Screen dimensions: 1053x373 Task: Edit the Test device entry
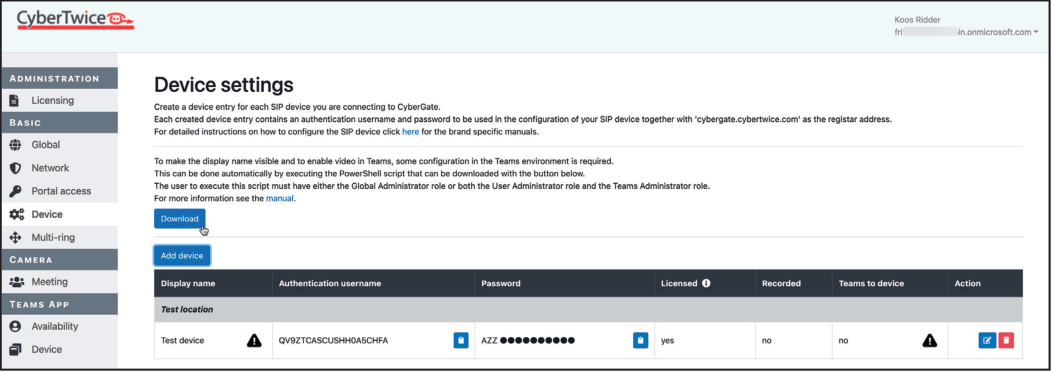(987, 341)
